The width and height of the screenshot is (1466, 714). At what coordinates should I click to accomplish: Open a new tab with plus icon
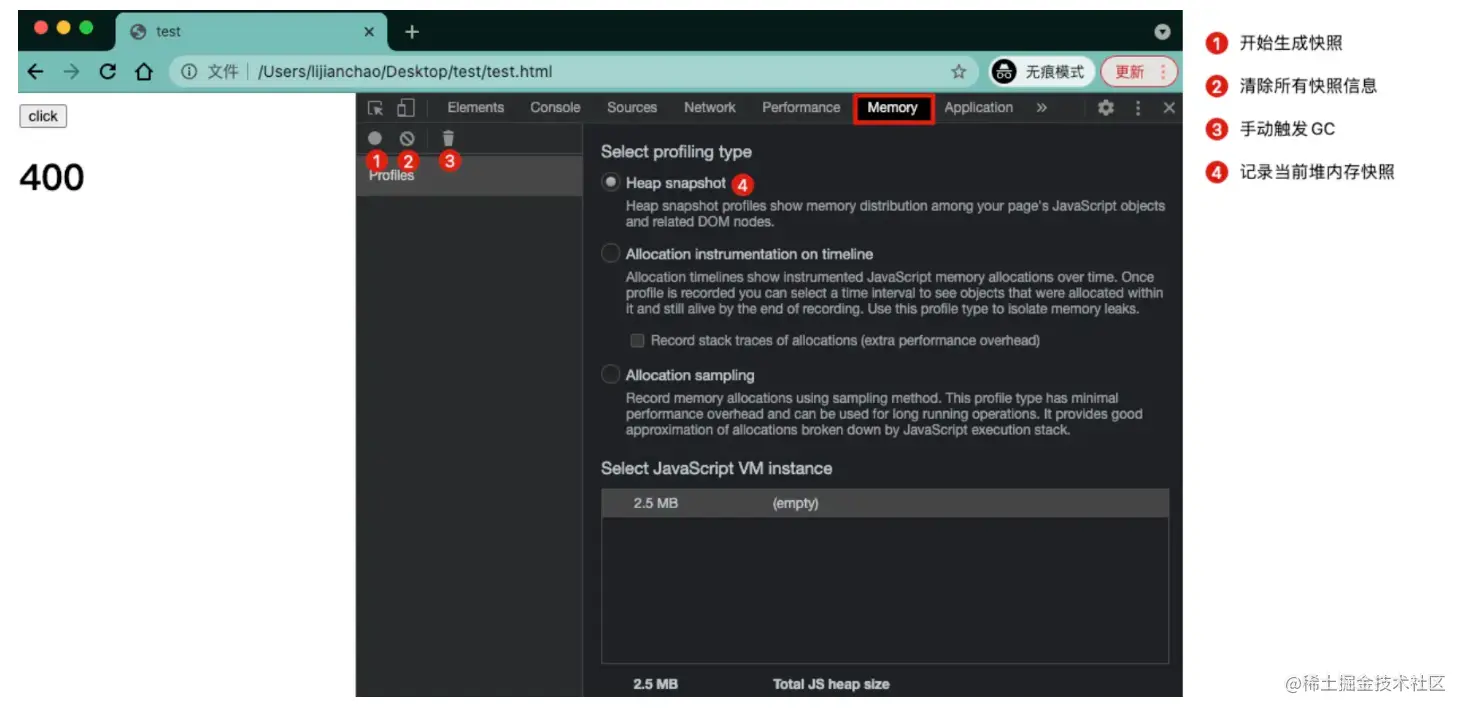click(x=411, y=32)
